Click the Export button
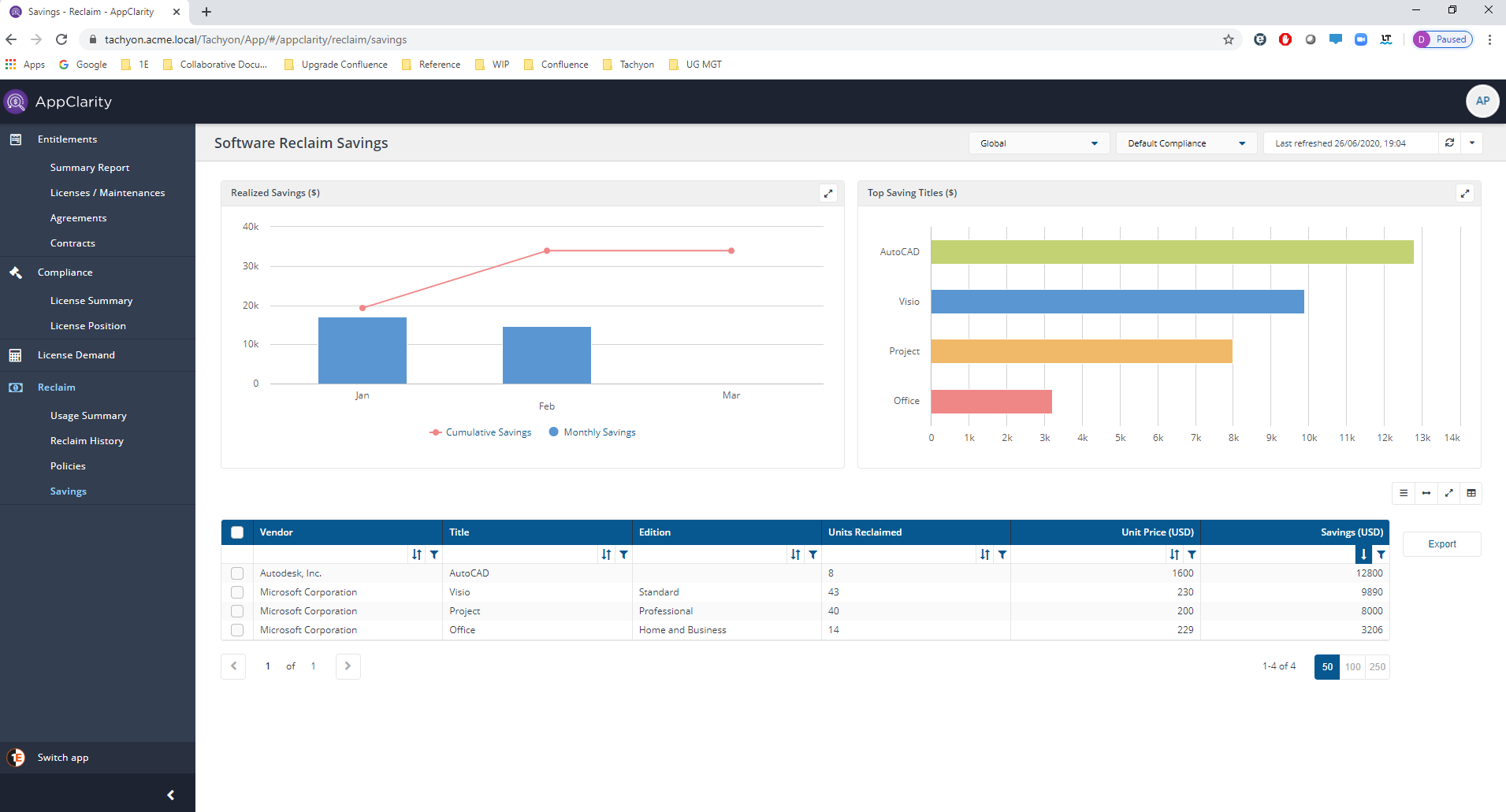 1442,544
